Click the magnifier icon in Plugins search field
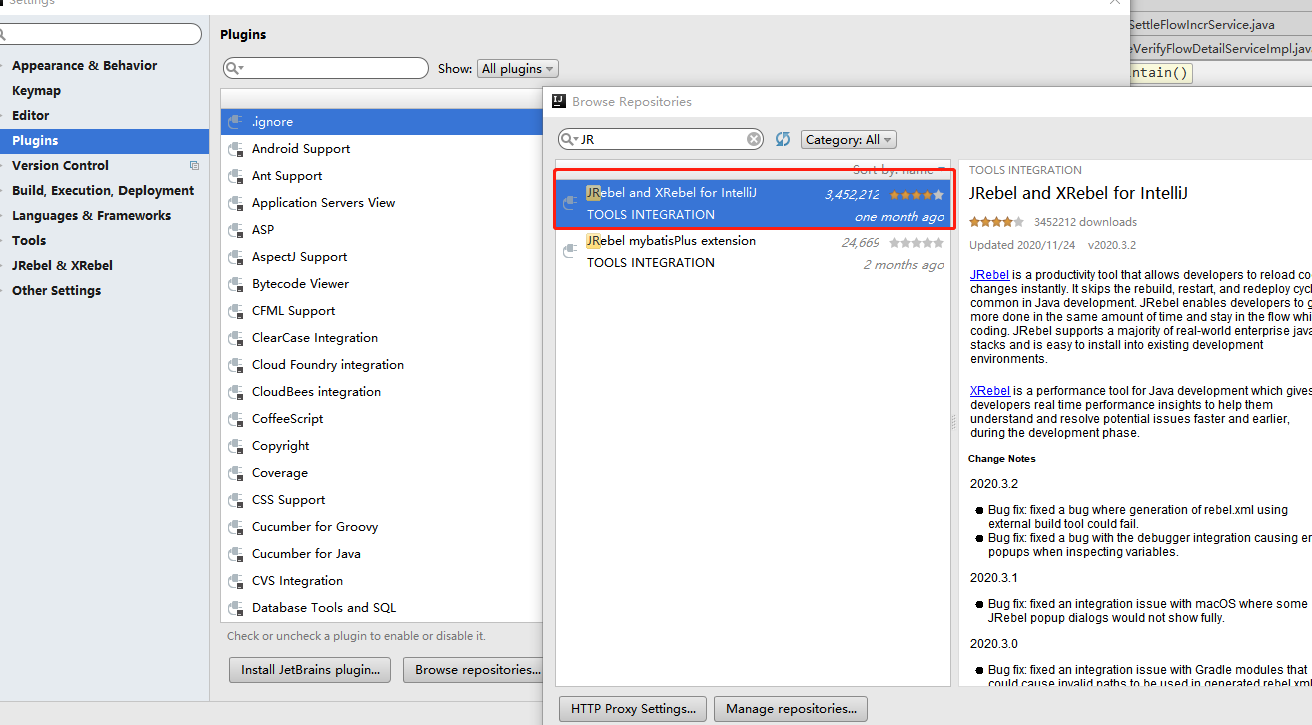Image resolution: width=1312 pixels, height=725 pixels. (232, 68)
